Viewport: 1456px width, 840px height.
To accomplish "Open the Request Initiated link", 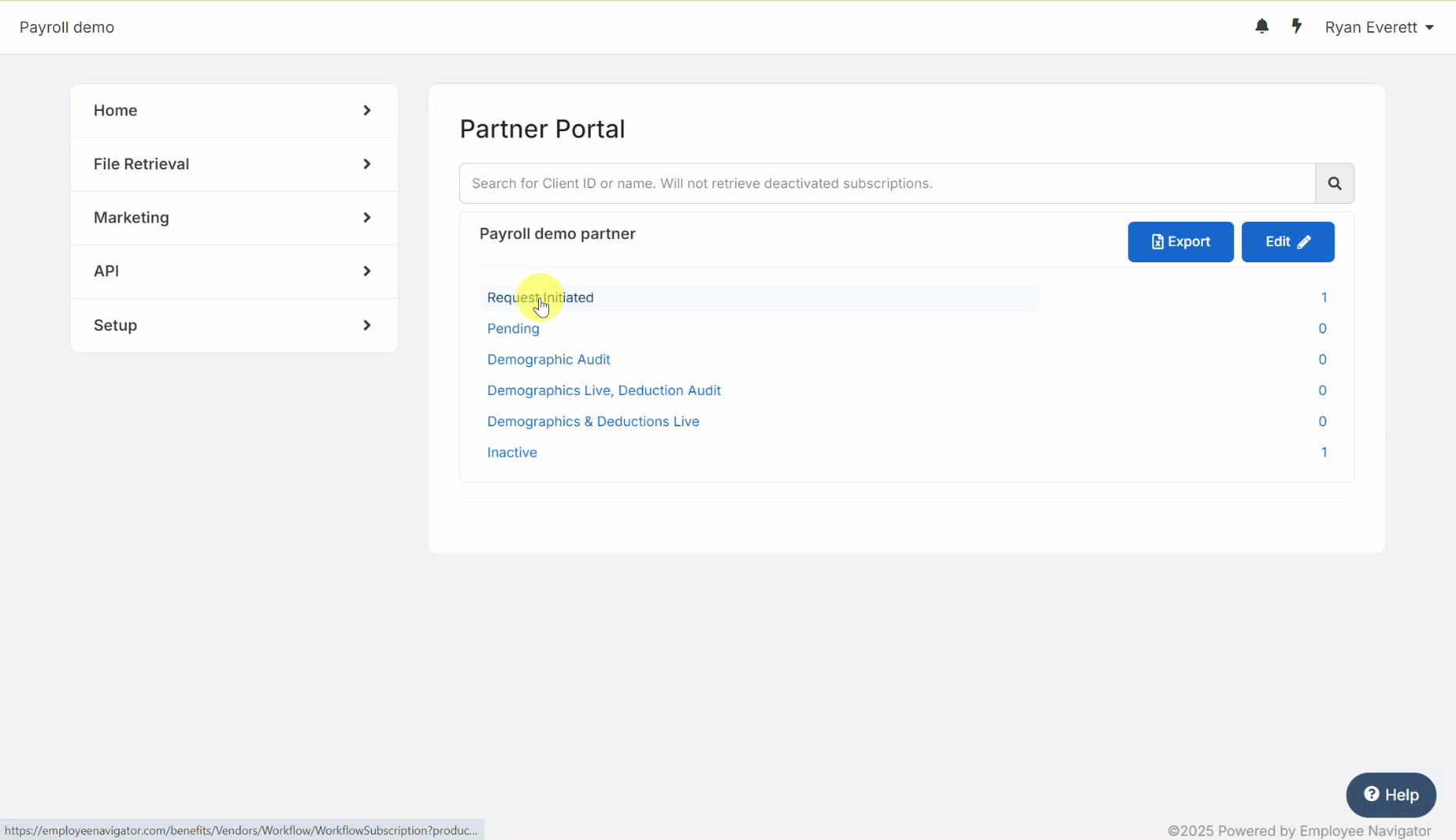I will [x=540, y=297].
